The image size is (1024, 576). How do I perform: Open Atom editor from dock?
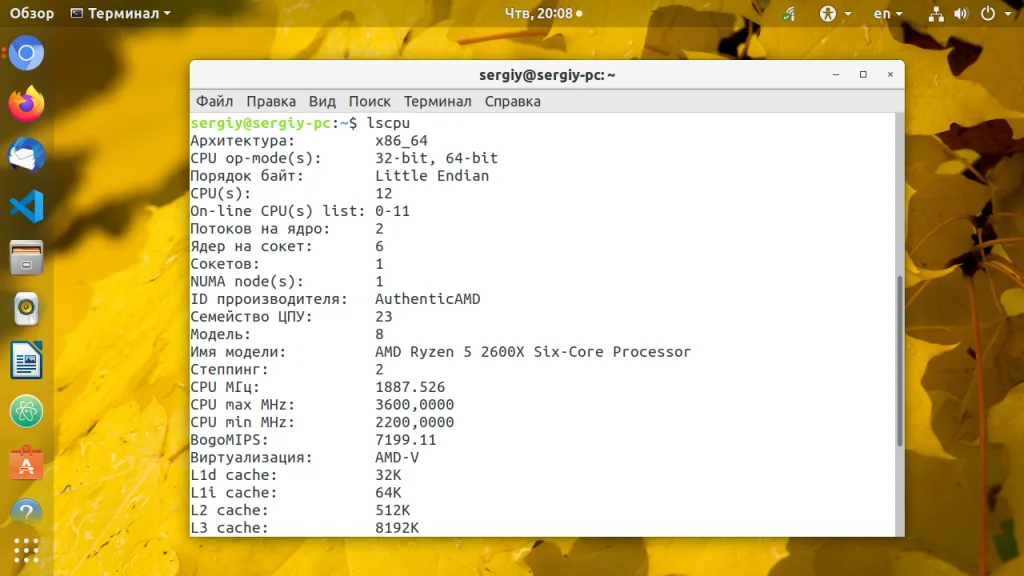(27, 411)
